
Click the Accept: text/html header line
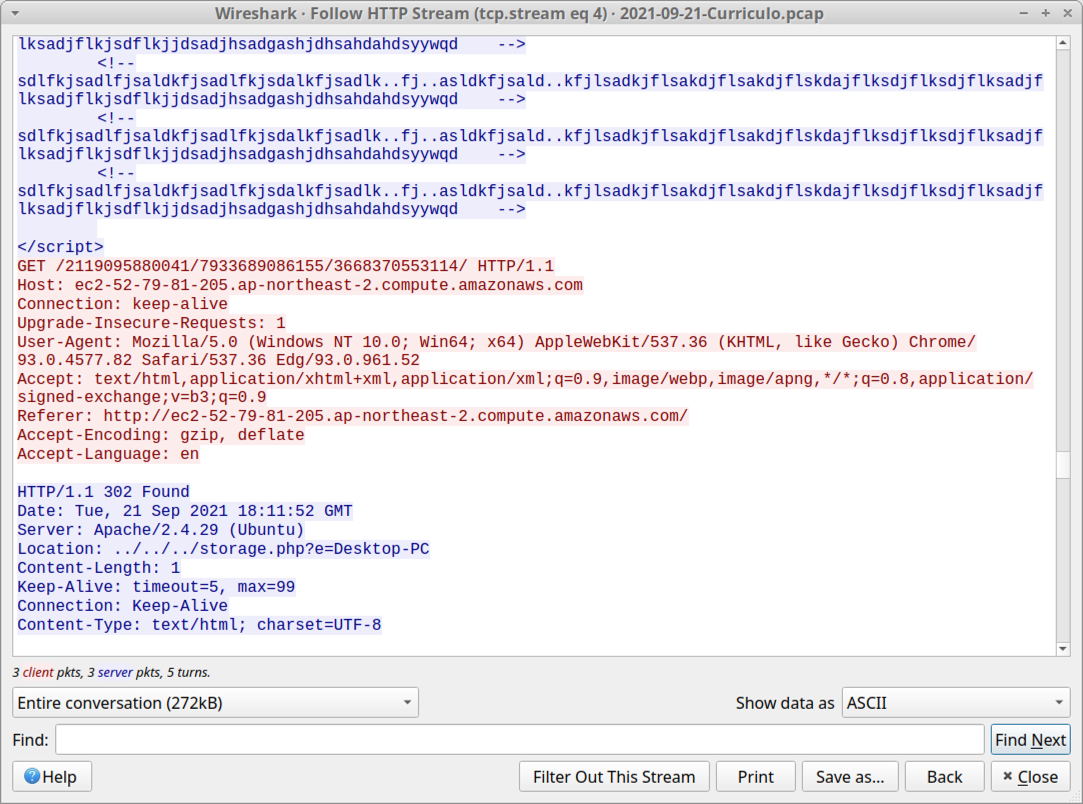point(525,379)
